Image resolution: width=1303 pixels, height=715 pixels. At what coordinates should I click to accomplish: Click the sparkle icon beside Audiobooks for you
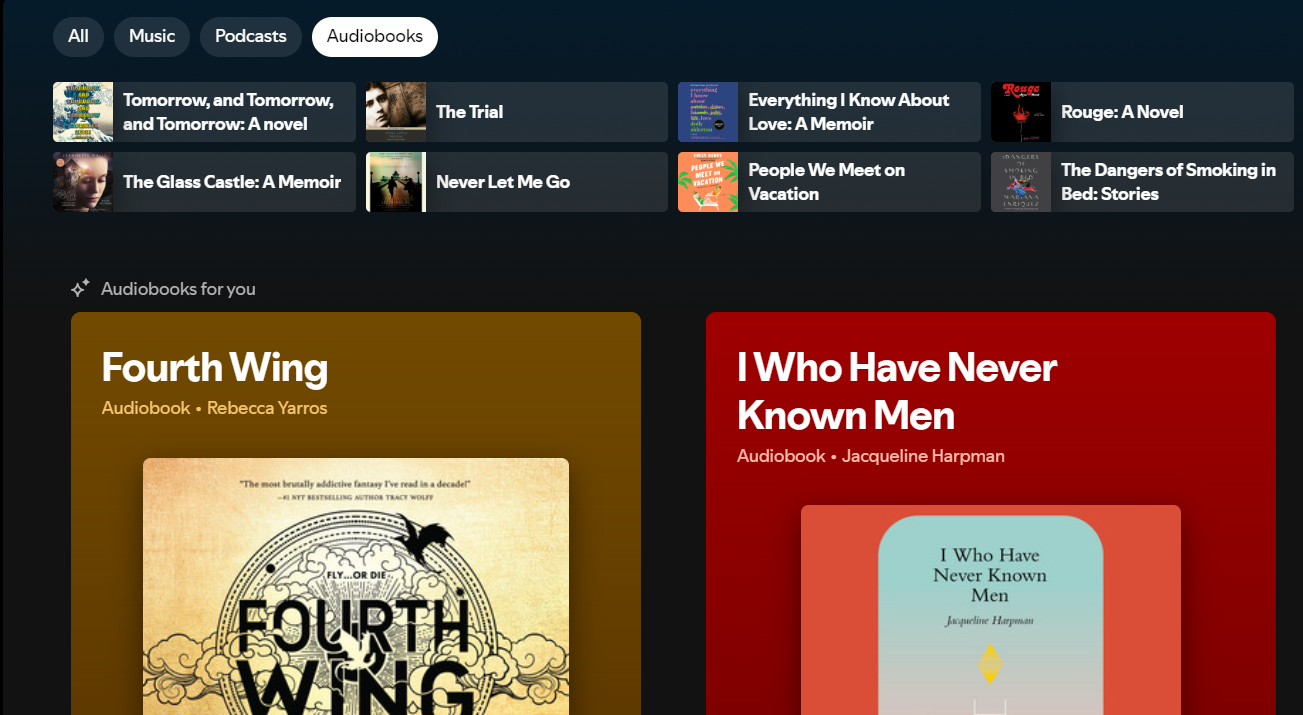point(81,289)
